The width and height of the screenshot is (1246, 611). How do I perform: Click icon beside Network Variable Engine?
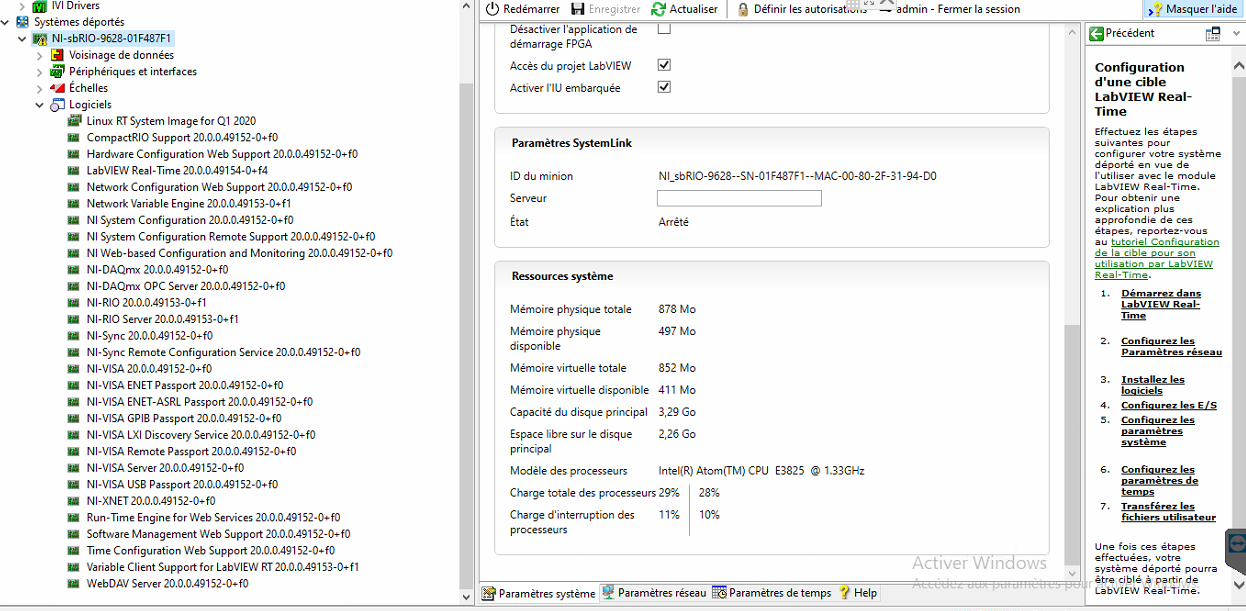(x=74, y=203)
